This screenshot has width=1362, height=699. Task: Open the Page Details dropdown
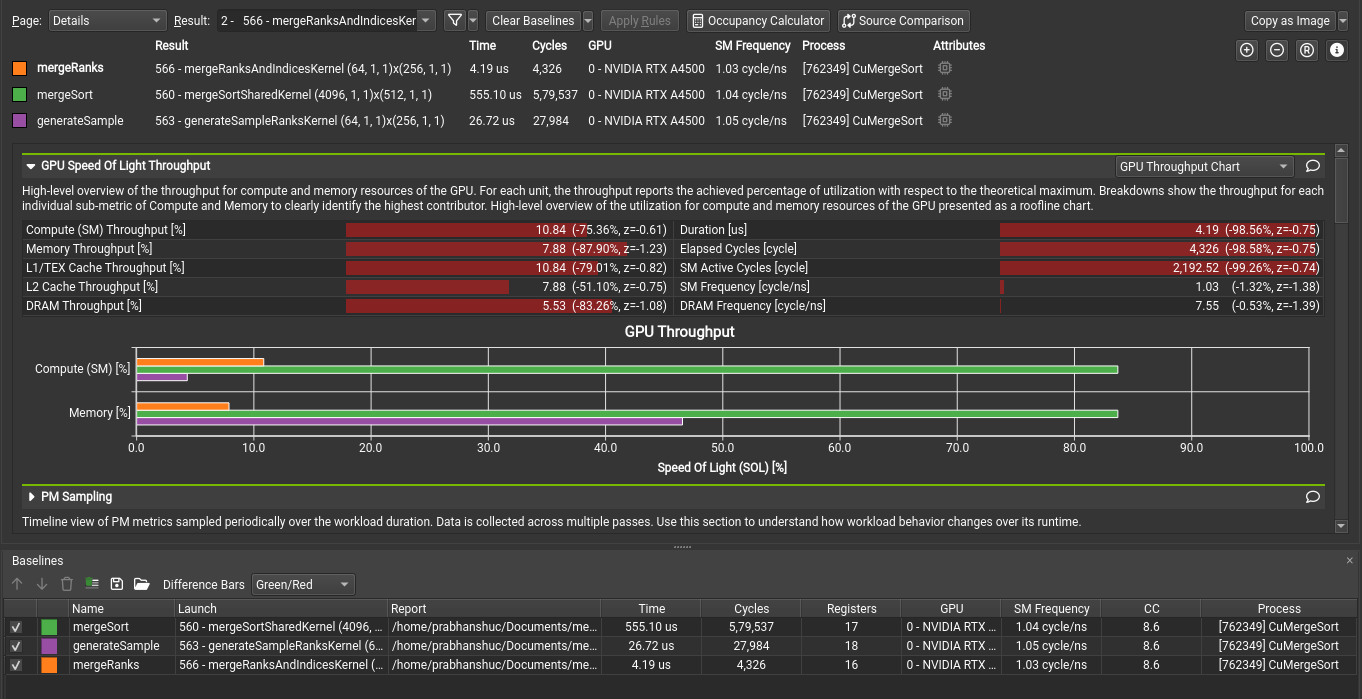pyautogui.click(x=107, y=19)
